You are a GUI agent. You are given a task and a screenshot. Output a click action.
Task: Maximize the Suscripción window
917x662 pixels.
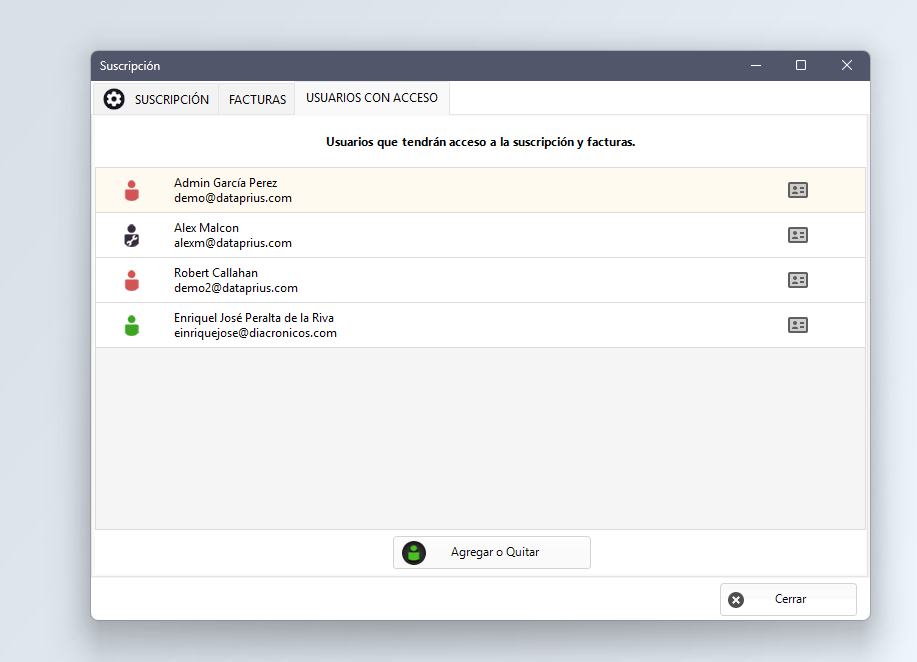[801, 65]
